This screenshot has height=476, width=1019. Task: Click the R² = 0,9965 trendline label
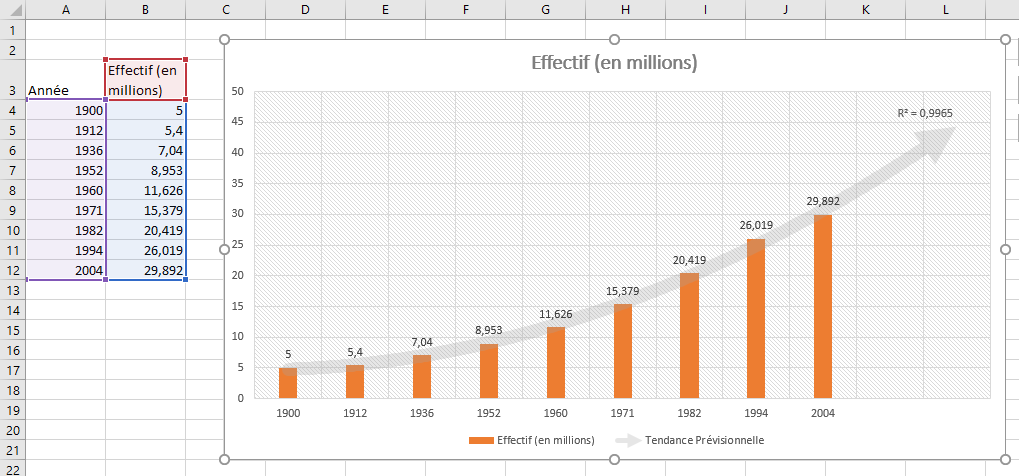[925, 113]
